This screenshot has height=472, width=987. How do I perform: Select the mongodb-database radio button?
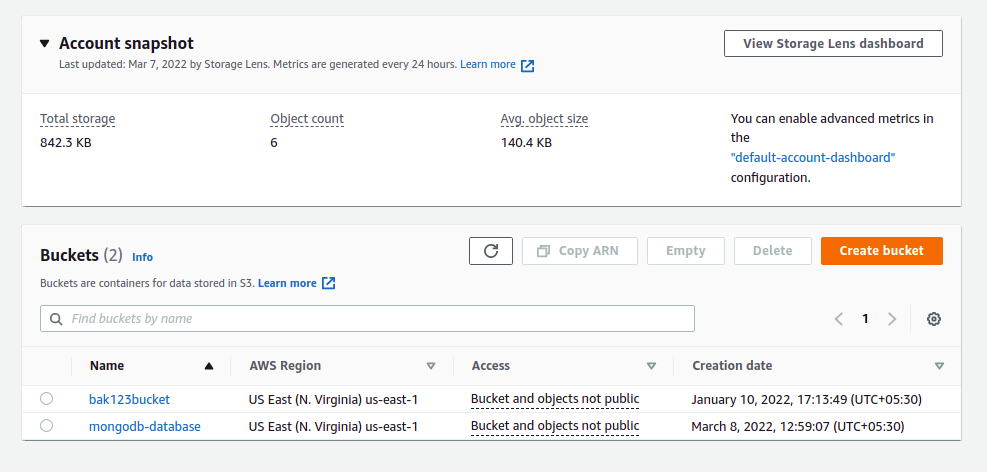(47, 426)
